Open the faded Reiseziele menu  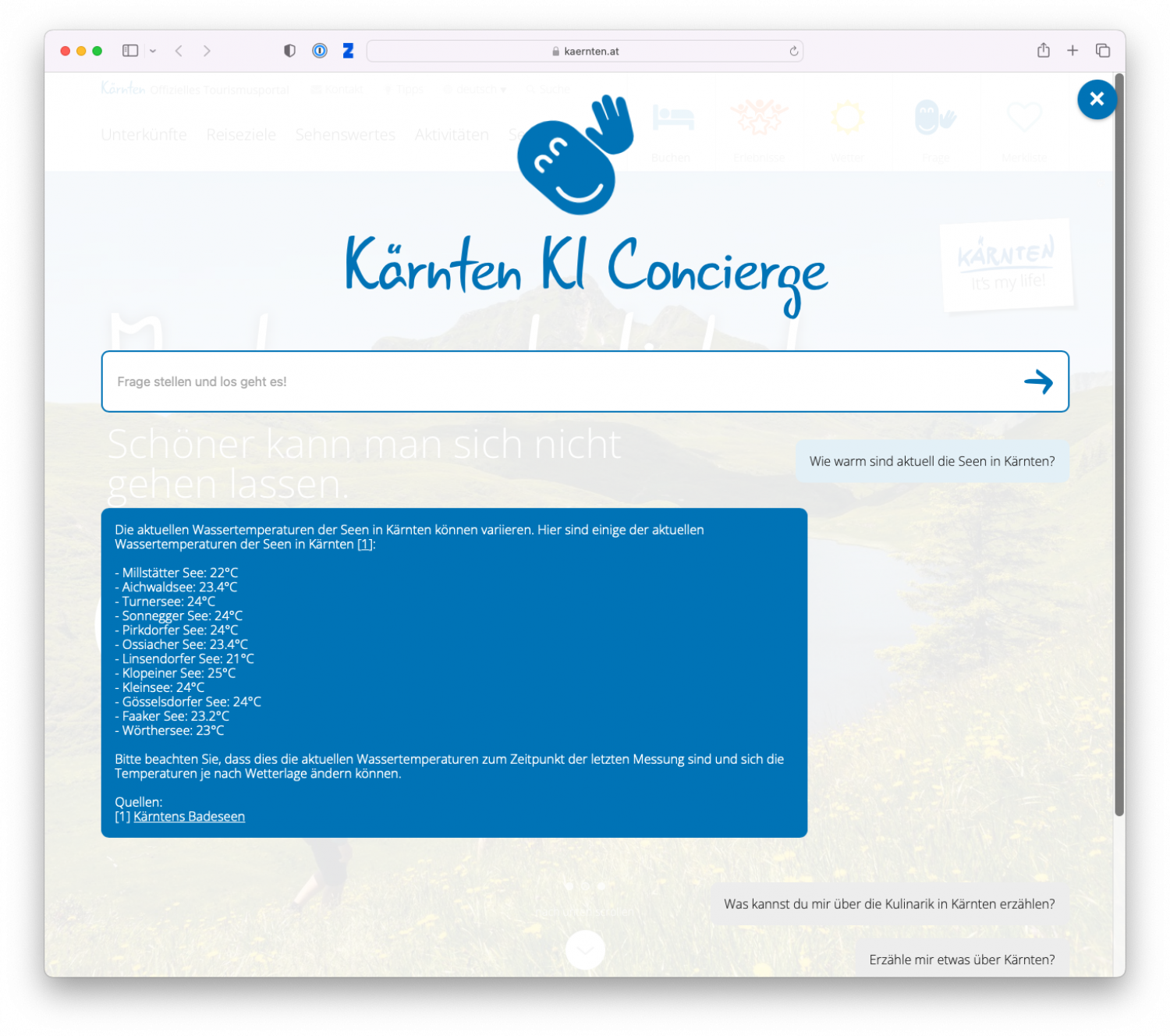pos(241,134)
